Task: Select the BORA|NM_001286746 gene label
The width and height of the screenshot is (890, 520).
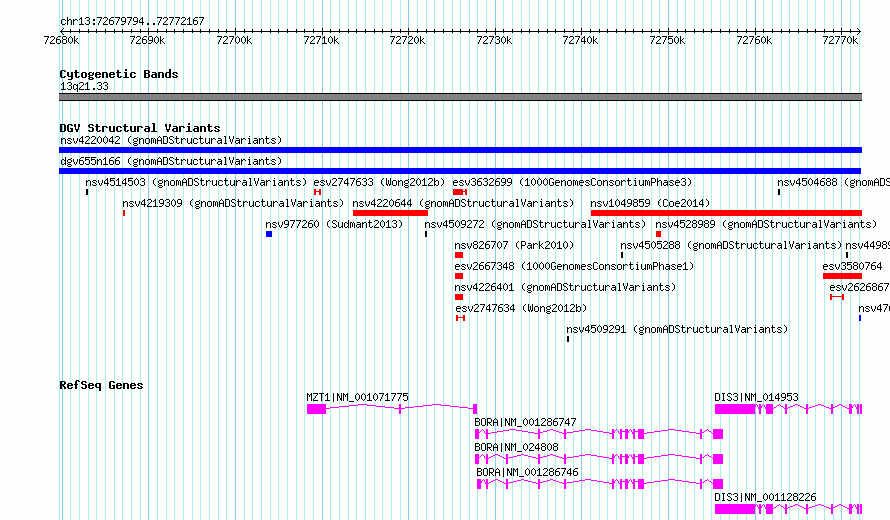Action: (527, 472)
